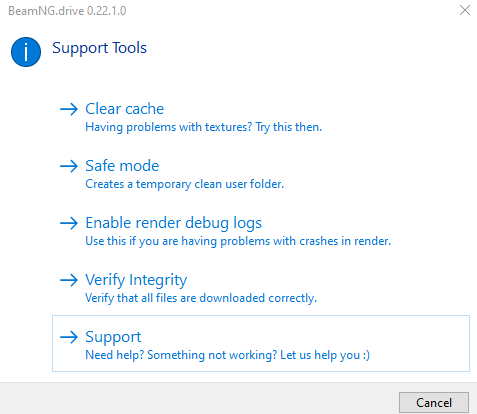Click the arrow icon beside Safe mode
Screen dimensions: 477x414
point(69,166)
